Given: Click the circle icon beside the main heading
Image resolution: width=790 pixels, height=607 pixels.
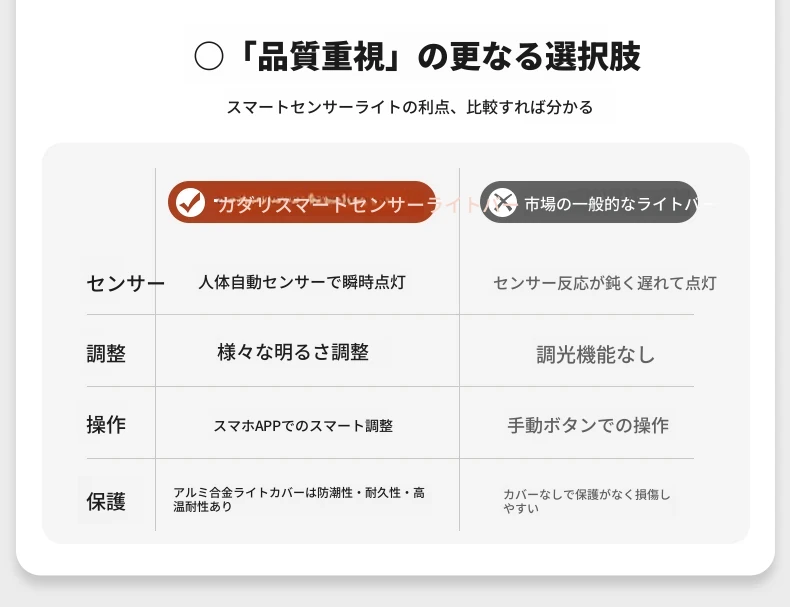Looking at the screenshot, I should pyautogui.click(x=209, y=56).
